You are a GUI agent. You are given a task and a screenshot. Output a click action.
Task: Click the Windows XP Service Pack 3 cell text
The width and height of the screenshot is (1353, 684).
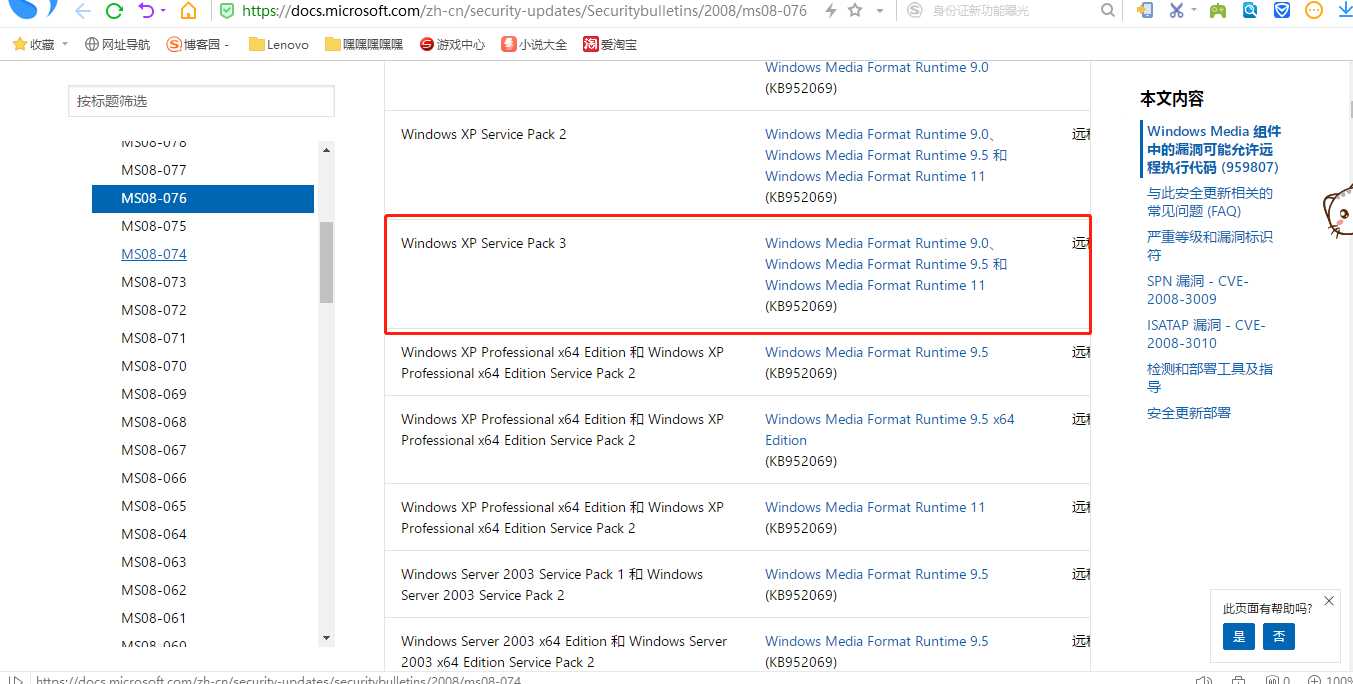tap(483, 243)
